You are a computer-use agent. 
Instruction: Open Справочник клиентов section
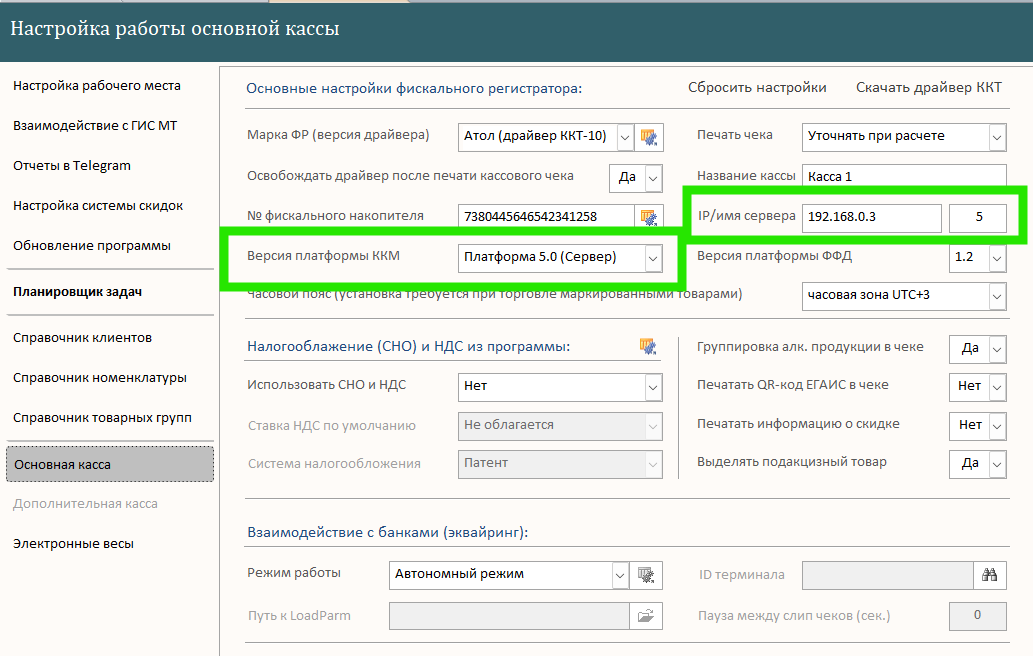click(82, 338)
